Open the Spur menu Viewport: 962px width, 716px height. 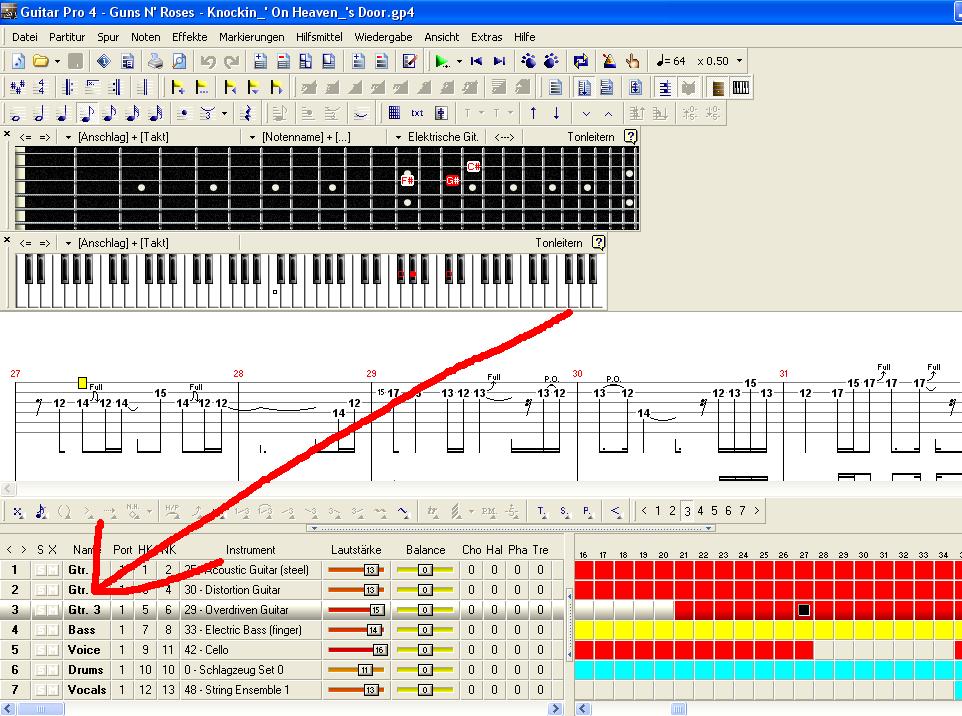click(108, 37)
